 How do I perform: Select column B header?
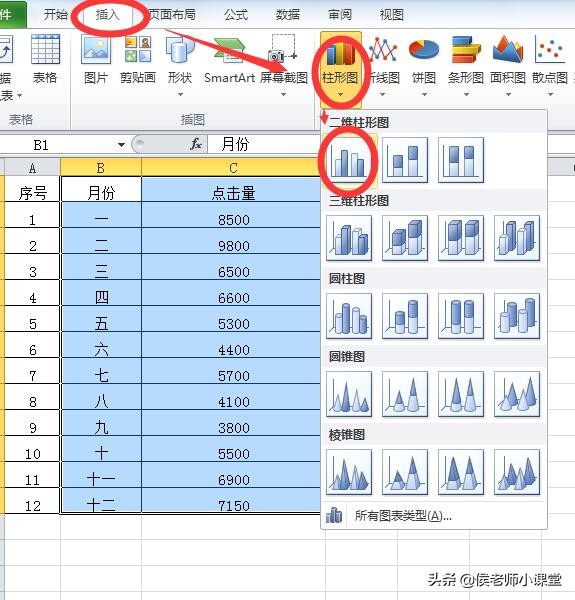(101, 168)
